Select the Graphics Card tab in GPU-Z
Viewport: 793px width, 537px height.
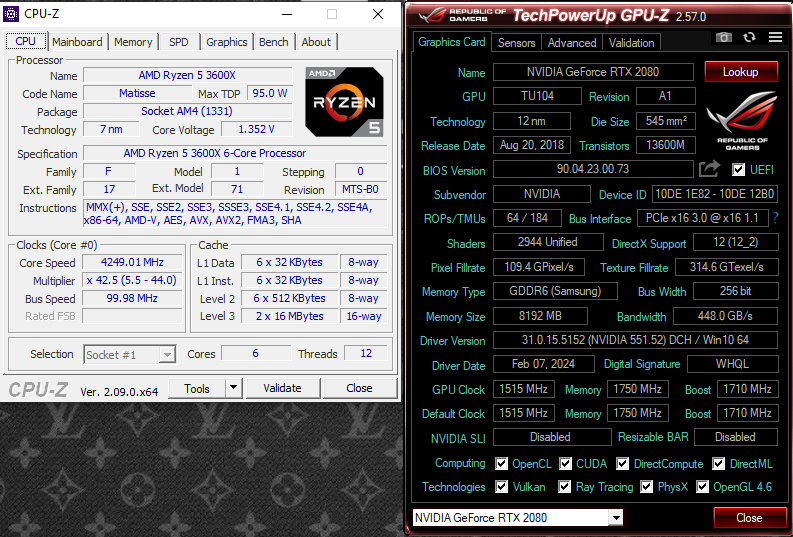[x=452, y=42]
